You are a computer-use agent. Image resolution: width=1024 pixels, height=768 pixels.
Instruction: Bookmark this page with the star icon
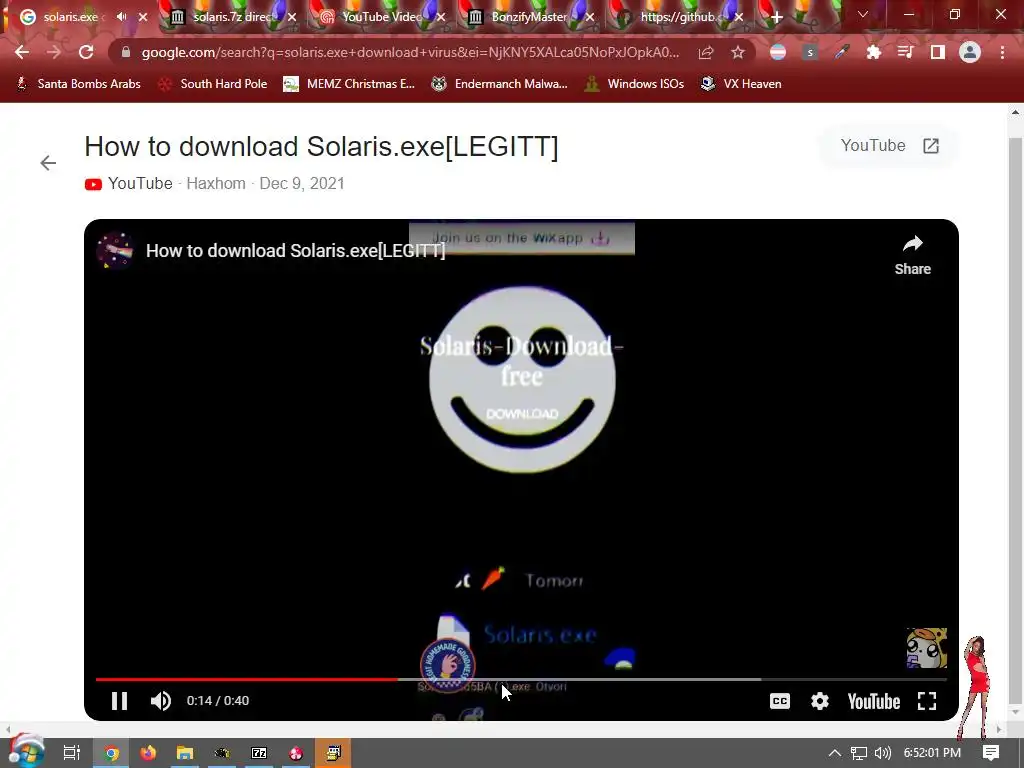point(738,52)
